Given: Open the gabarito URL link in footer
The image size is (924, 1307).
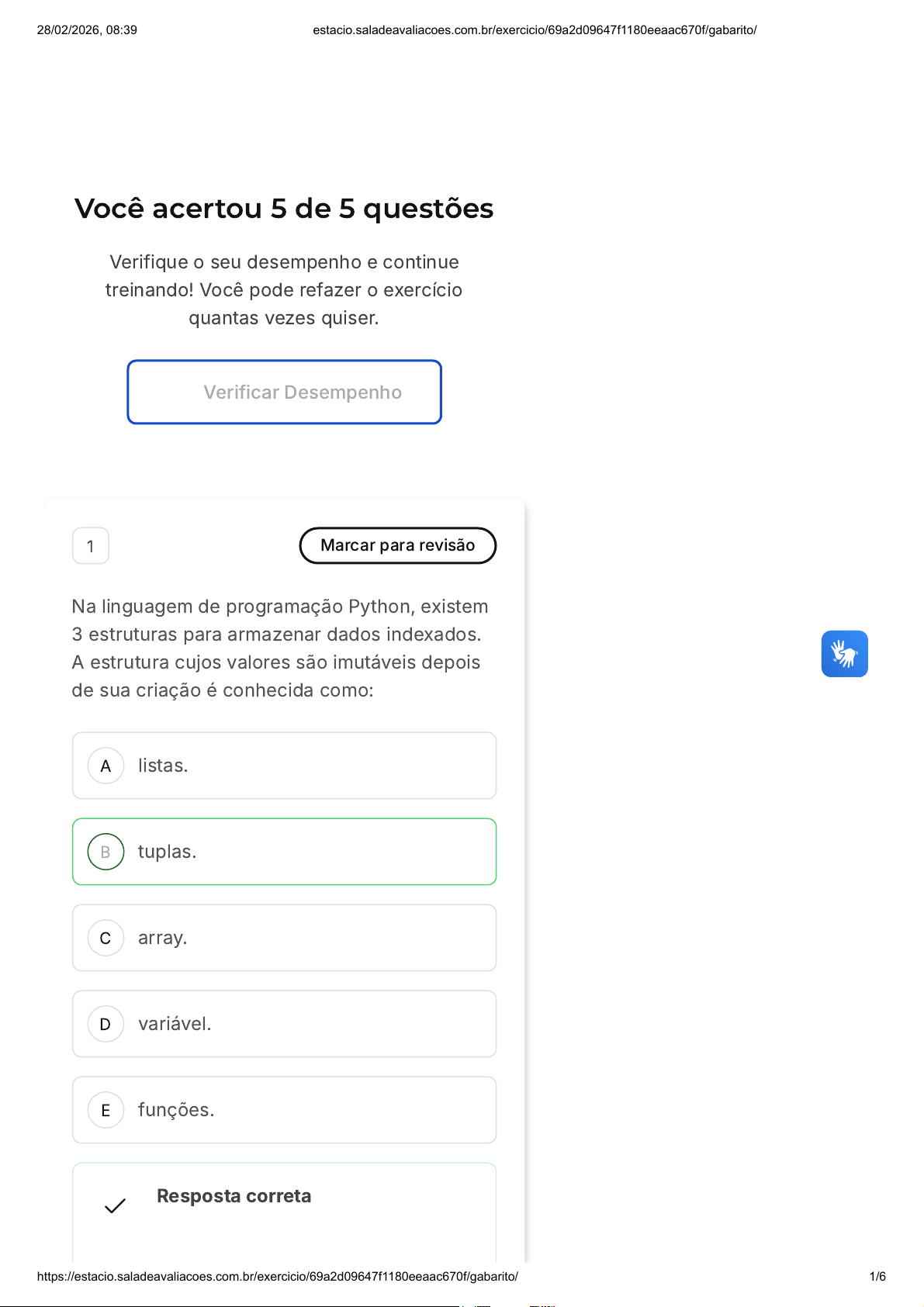Looking at the screenshot, I should (277, 1277).
